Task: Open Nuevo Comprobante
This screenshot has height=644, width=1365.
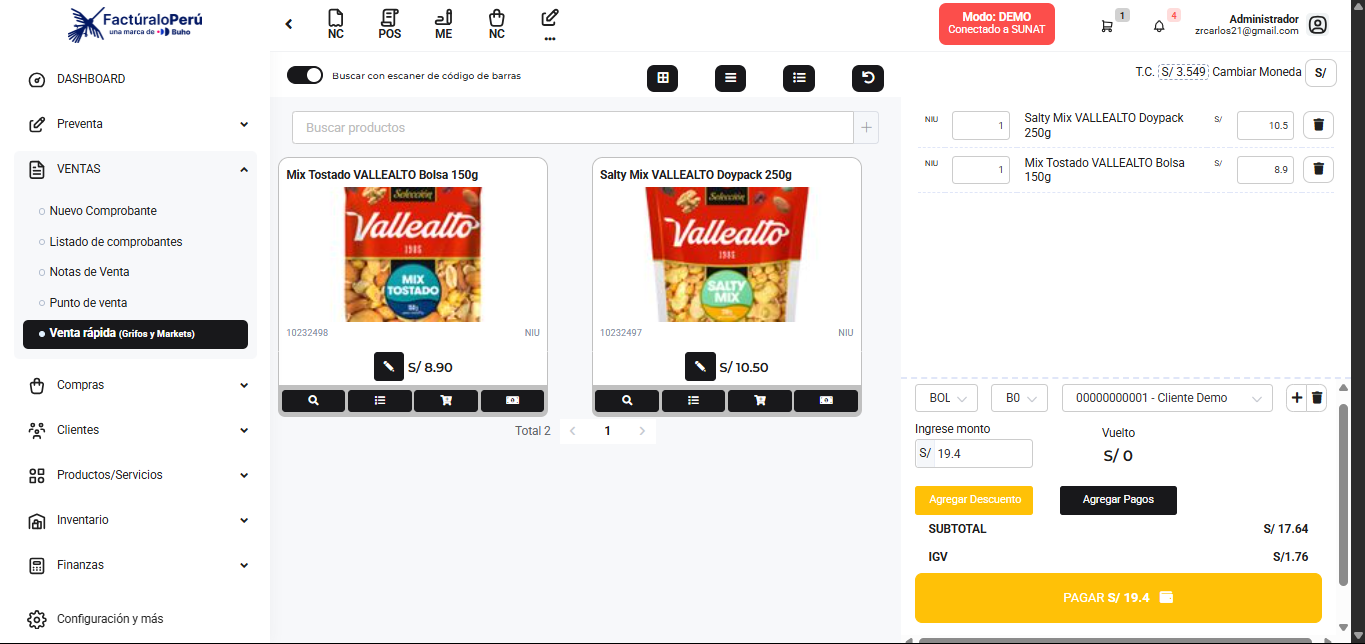Action: click(x=103, y=211)
